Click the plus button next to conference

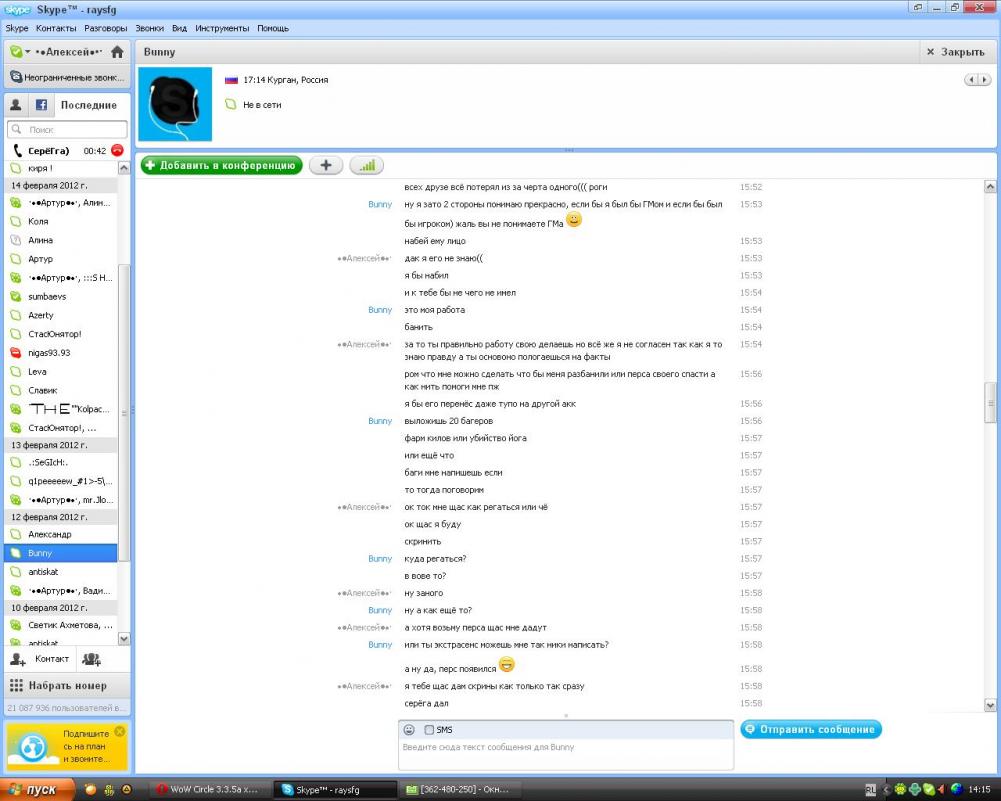pyautogui.click(x=325, y=166)
